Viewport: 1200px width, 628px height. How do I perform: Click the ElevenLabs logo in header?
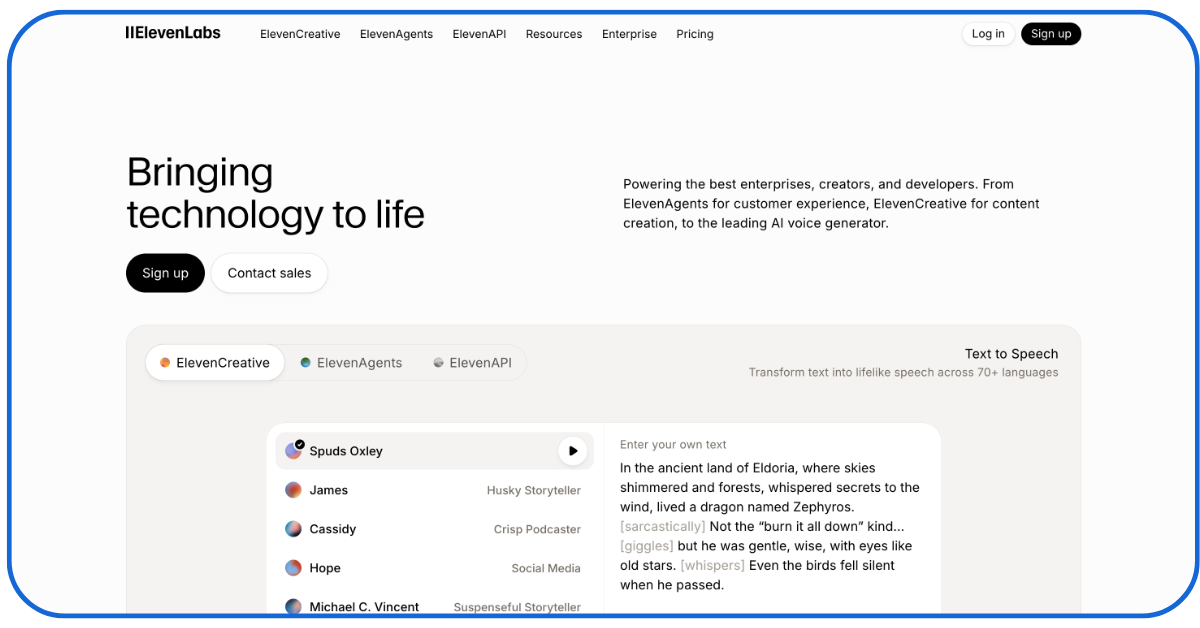click(x=173, y=33)
